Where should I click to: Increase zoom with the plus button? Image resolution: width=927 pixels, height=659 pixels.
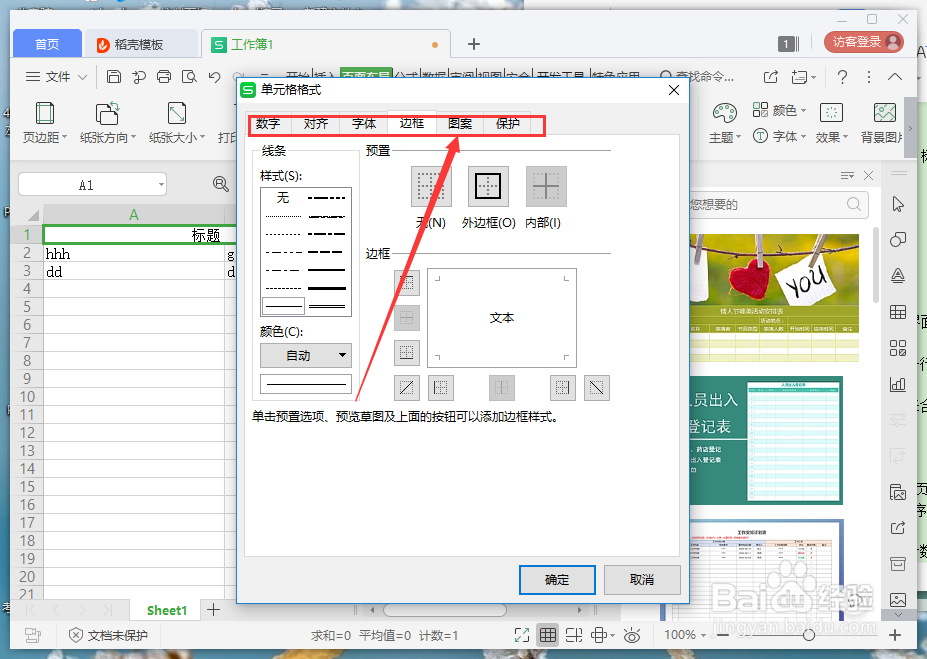click(x=895, y=635)
